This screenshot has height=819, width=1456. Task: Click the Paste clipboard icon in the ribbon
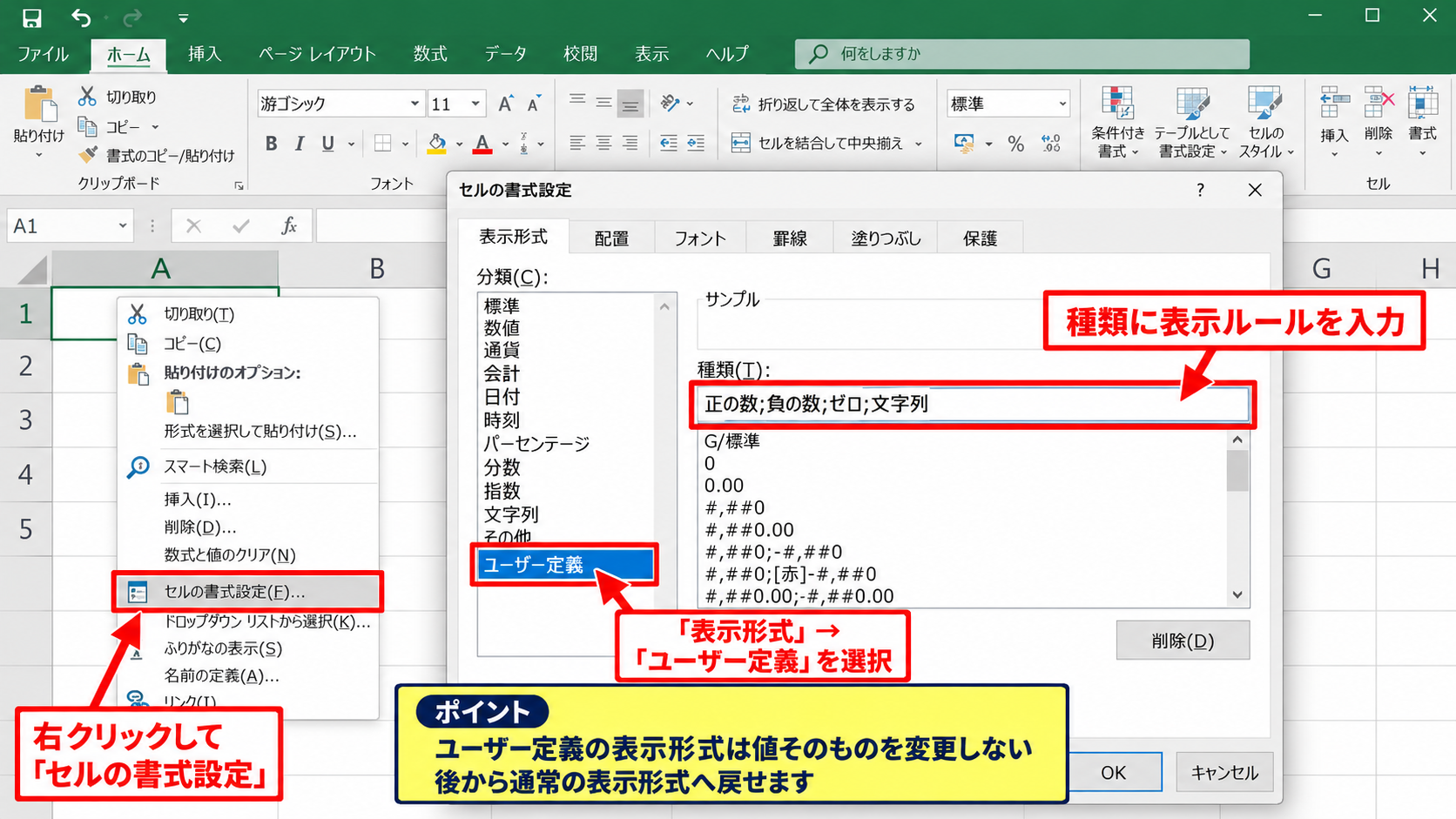tap(39, 104)
